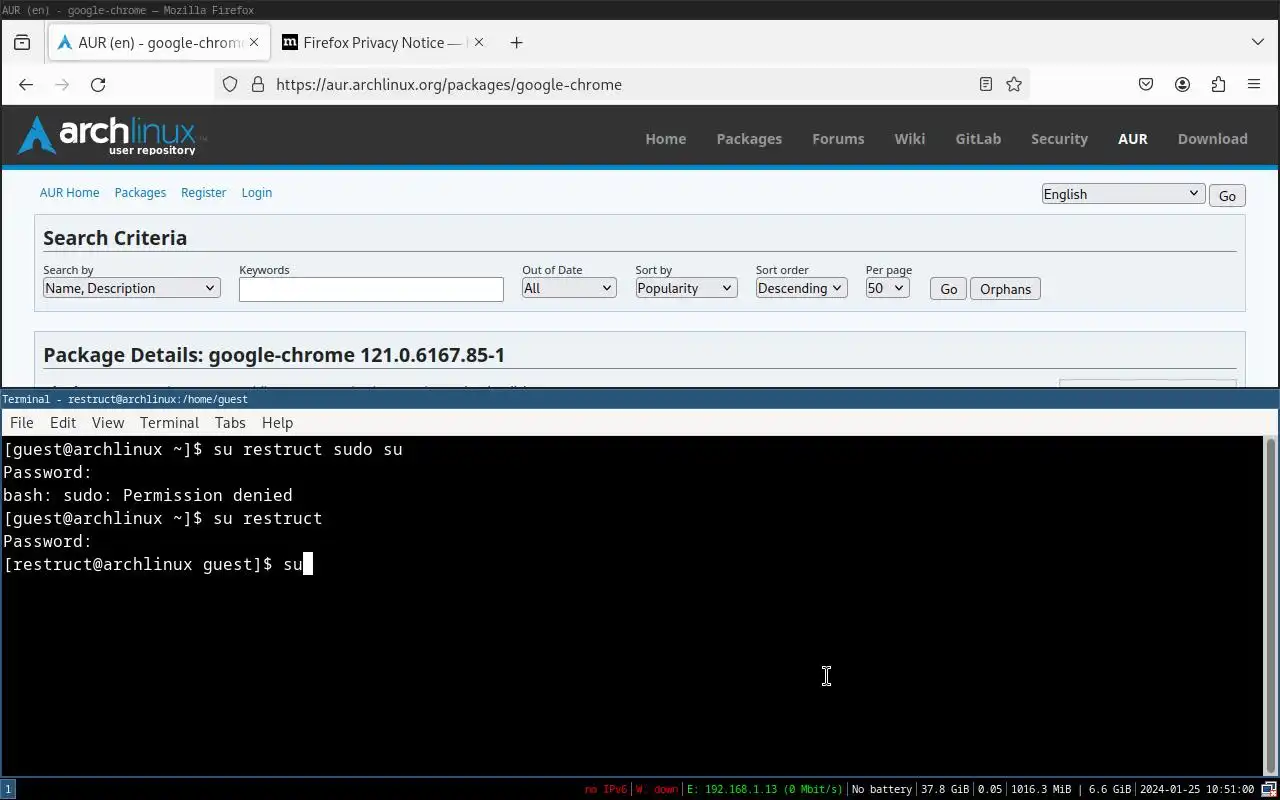Bookmark this page with the star
Image resolution: width=1280 pixels, height=800 pixels.
point(1014,85)
